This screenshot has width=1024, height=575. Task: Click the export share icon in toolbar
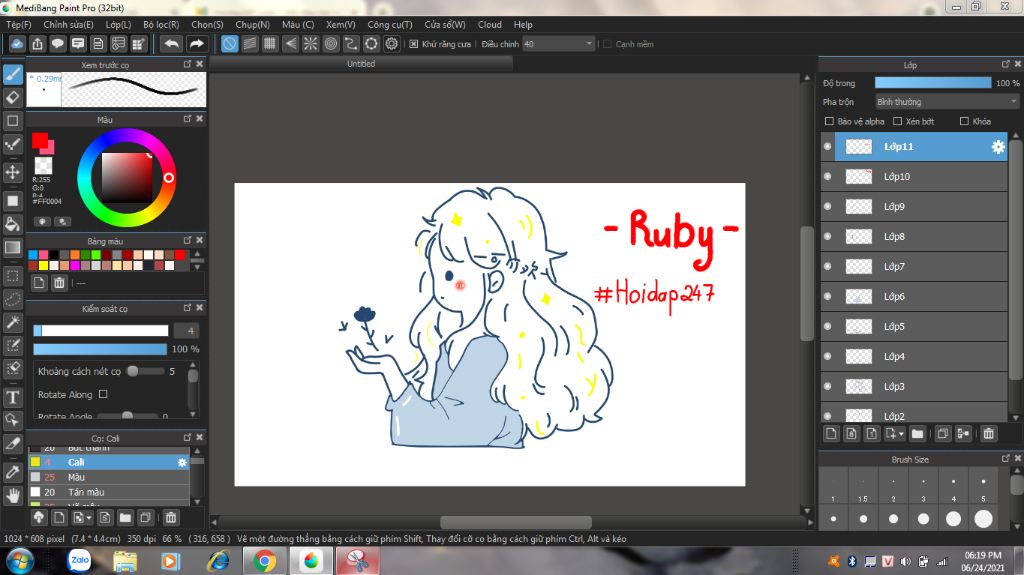37,44
